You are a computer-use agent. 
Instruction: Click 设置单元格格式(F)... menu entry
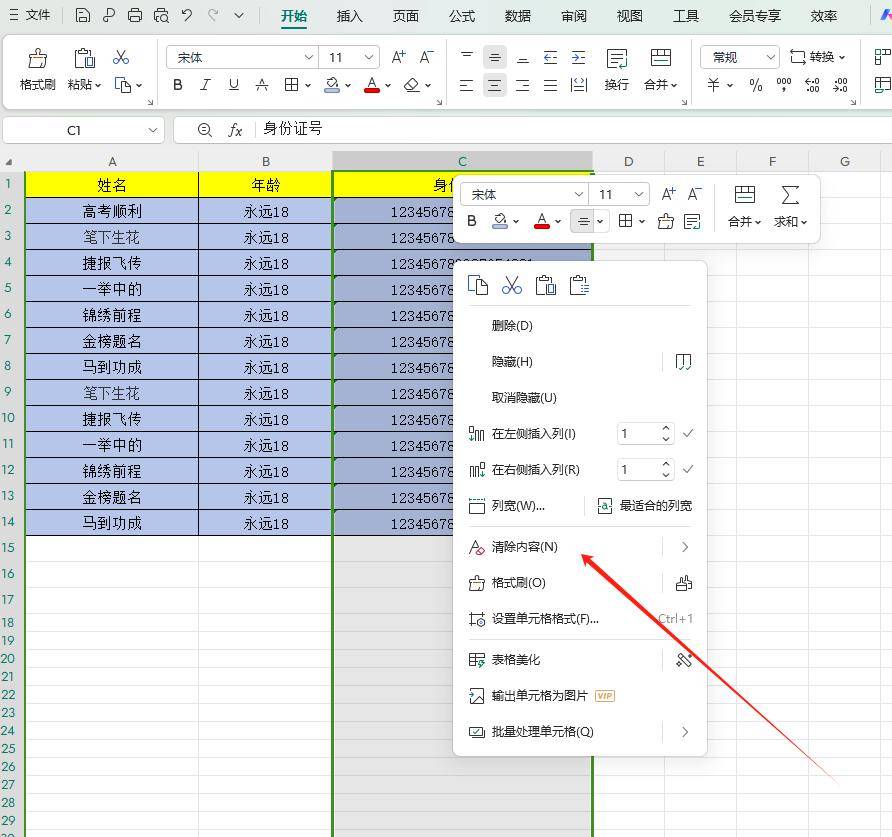click(x=545, y=619)
